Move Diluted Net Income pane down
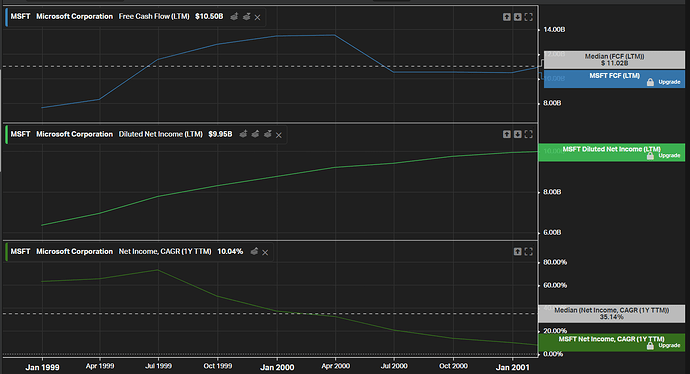The height and width of the screenshot is (374, 690). pos(518,134)
